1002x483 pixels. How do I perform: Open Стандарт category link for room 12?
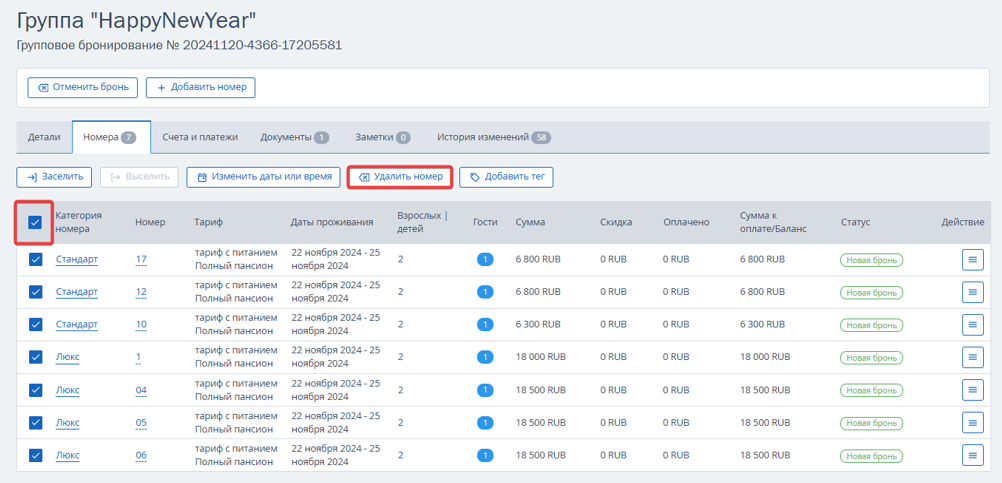click(77, 292)
